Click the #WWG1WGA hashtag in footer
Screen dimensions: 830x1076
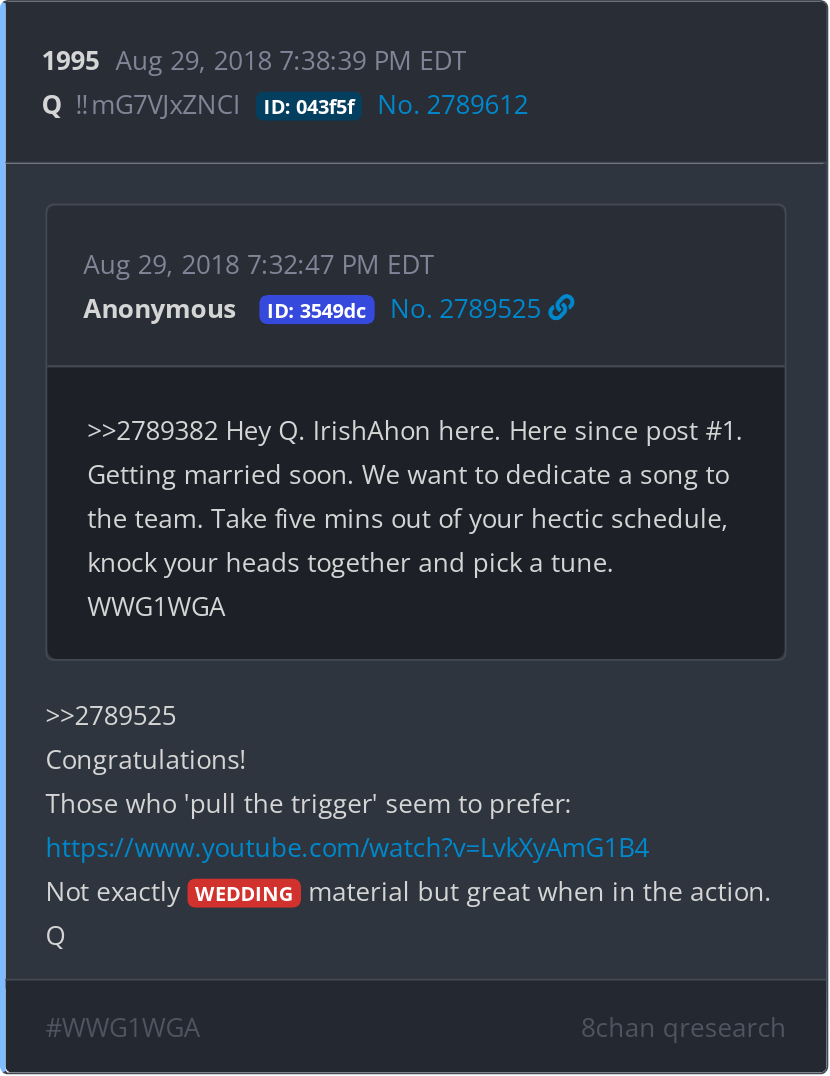[123, 1028]
